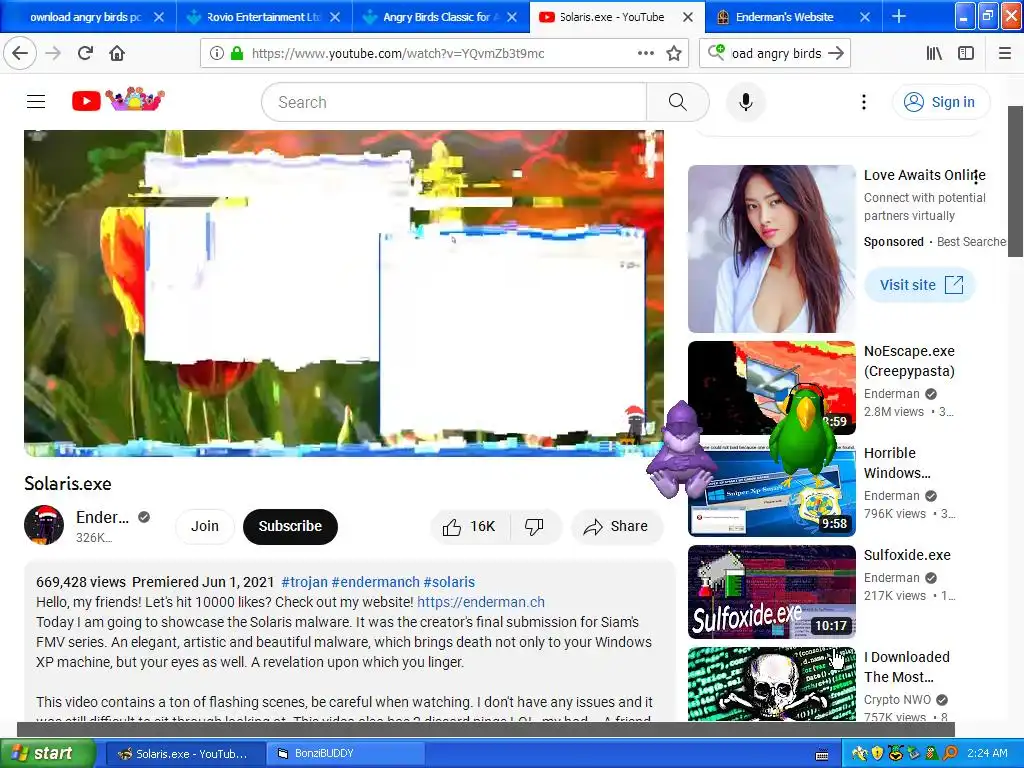Switch to Rovio Entertainment tab
The width and height of the screenshot is (1024, 768).
264,17
